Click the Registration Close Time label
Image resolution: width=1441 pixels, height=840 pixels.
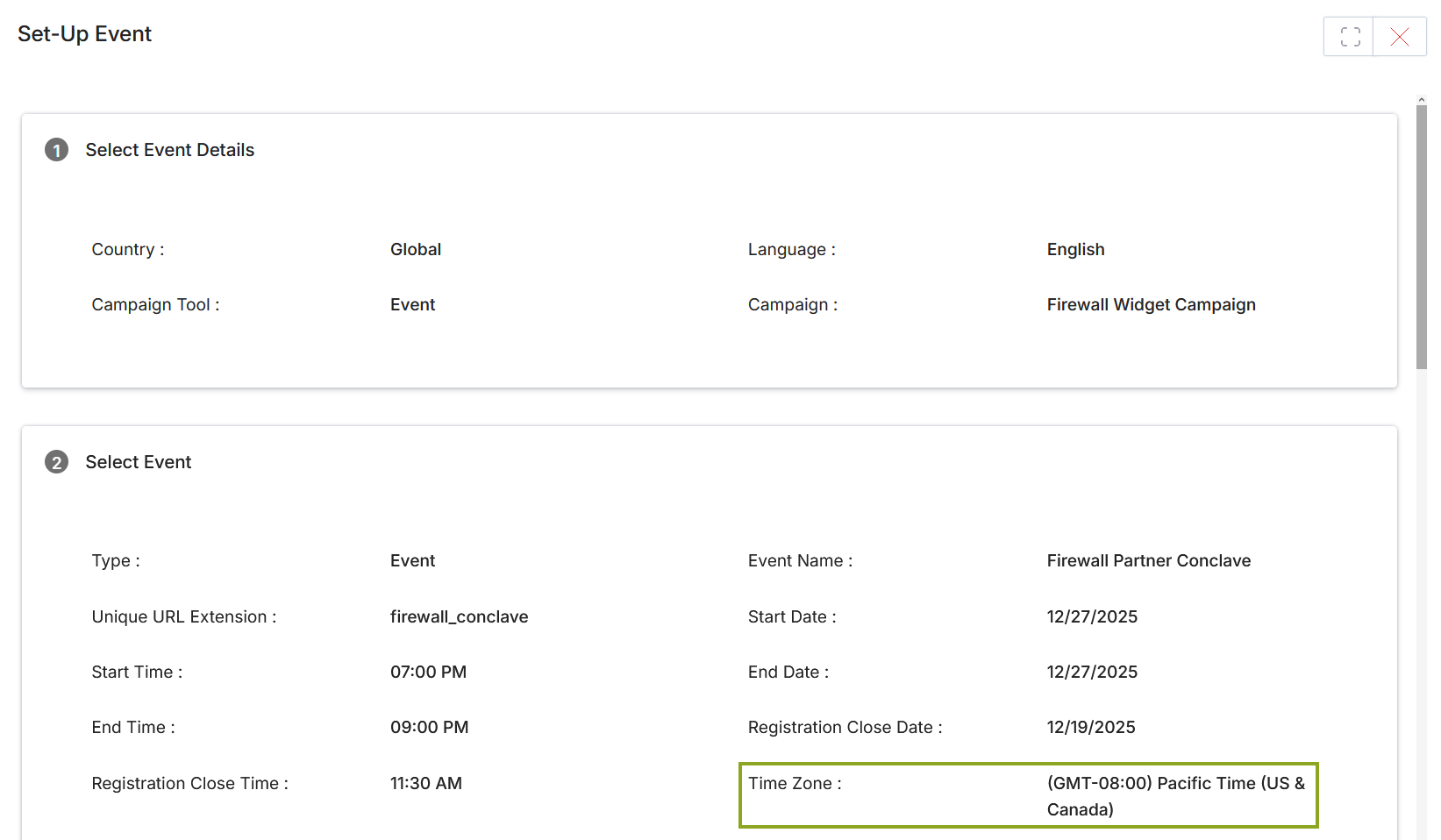(x=189, y=784)
